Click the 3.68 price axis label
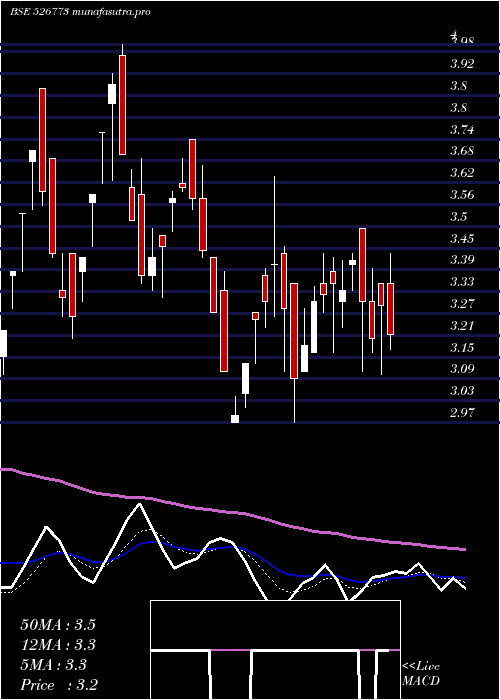 462,151
